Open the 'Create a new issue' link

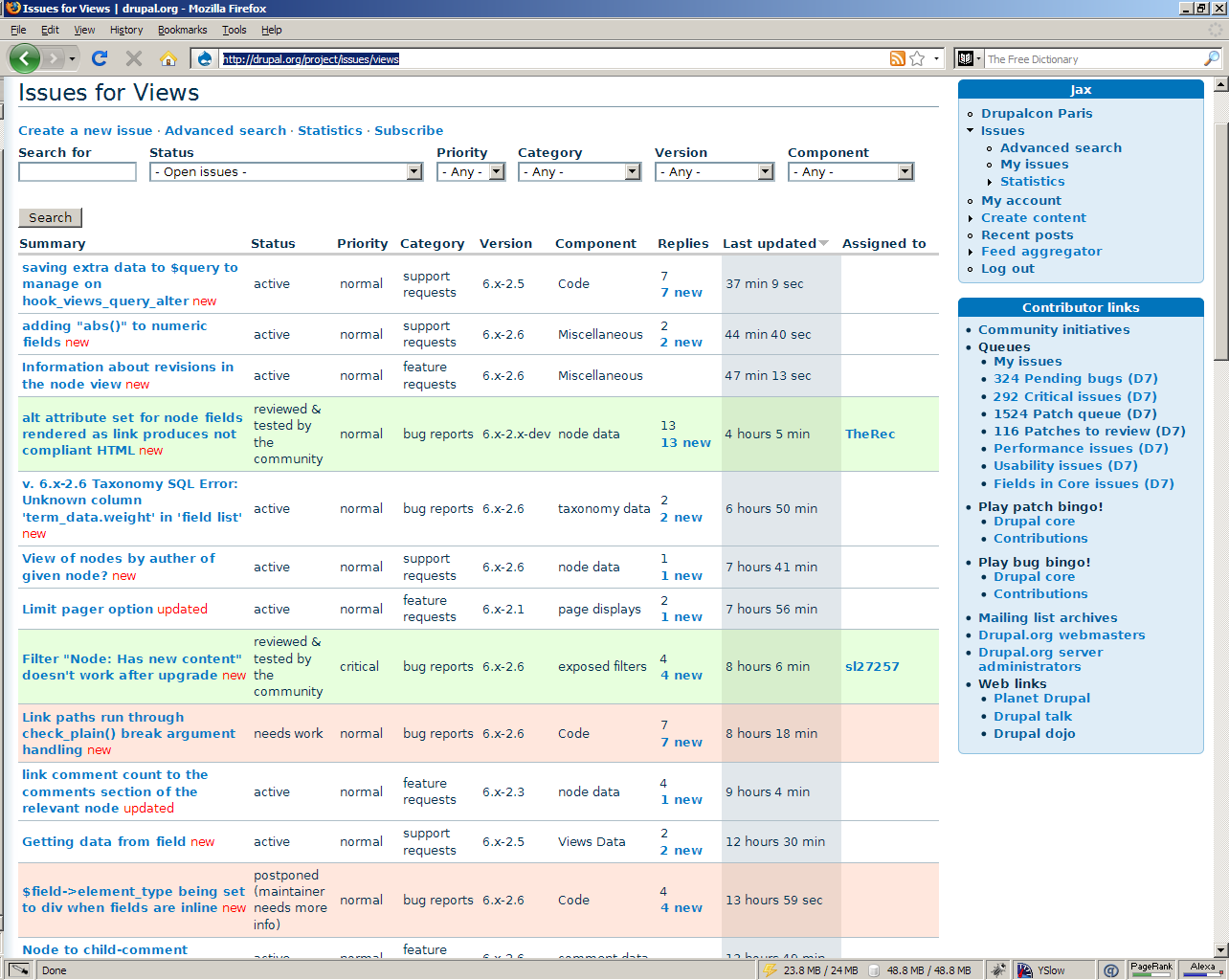point(85,131)
